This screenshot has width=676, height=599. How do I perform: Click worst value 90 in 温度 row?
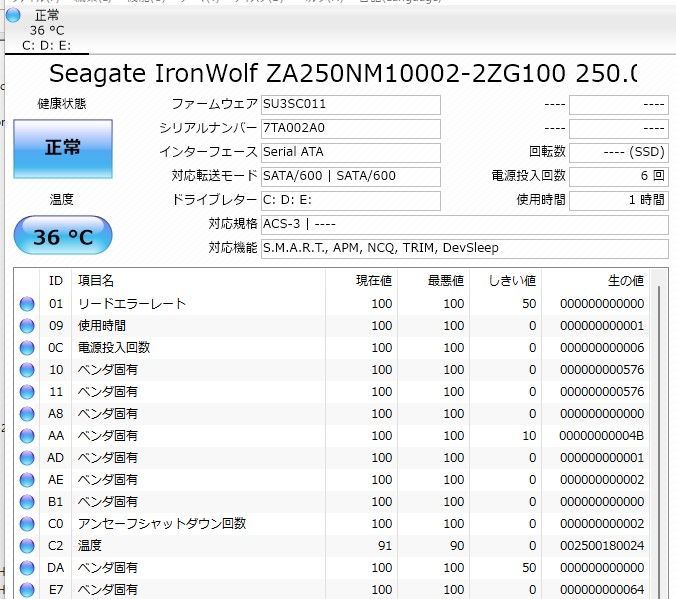[457, 546]
